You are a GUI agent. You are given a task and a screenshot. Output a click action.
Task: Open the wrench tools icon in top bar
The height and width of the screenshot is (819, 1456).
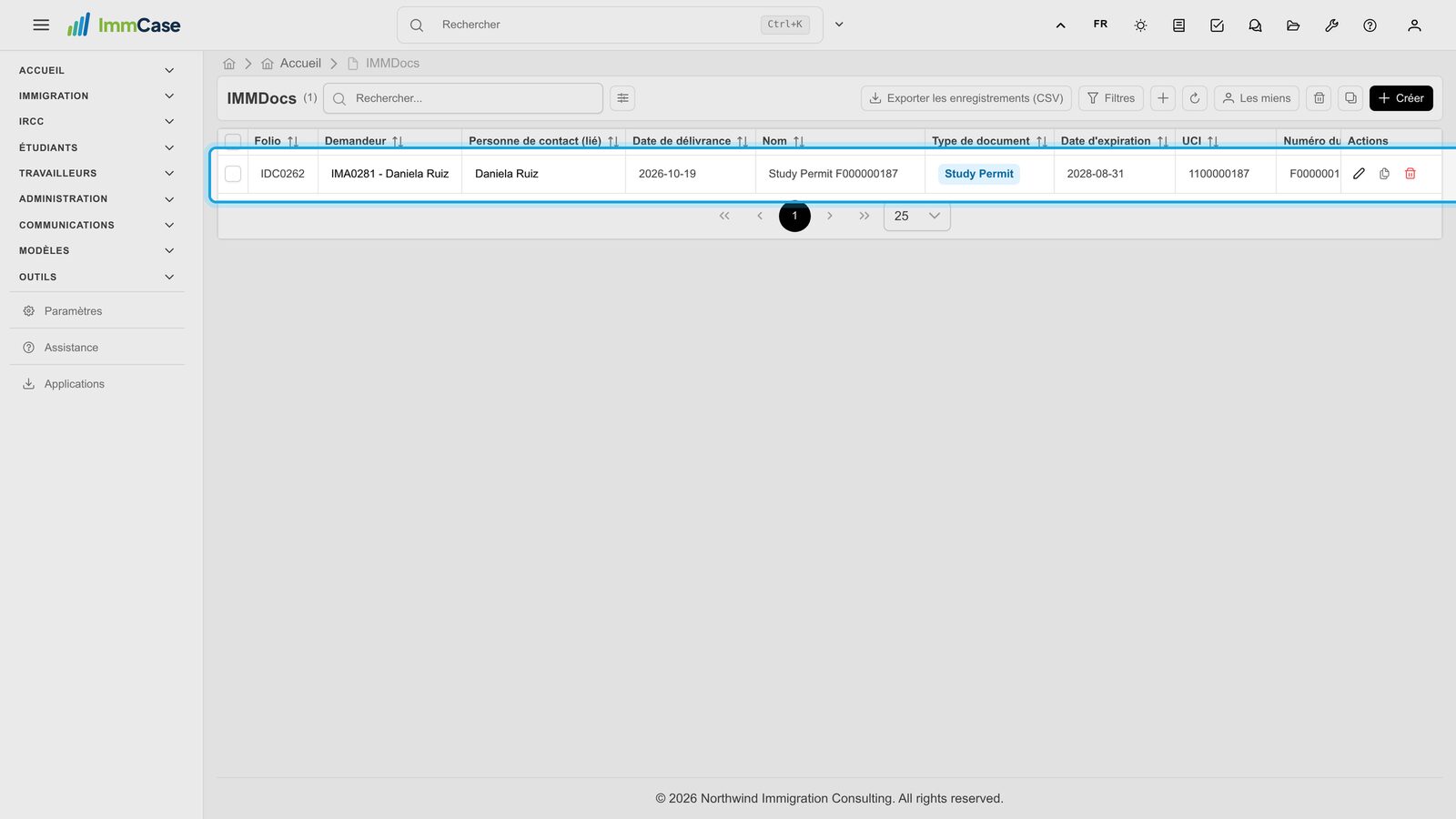tap(1331, 25)
